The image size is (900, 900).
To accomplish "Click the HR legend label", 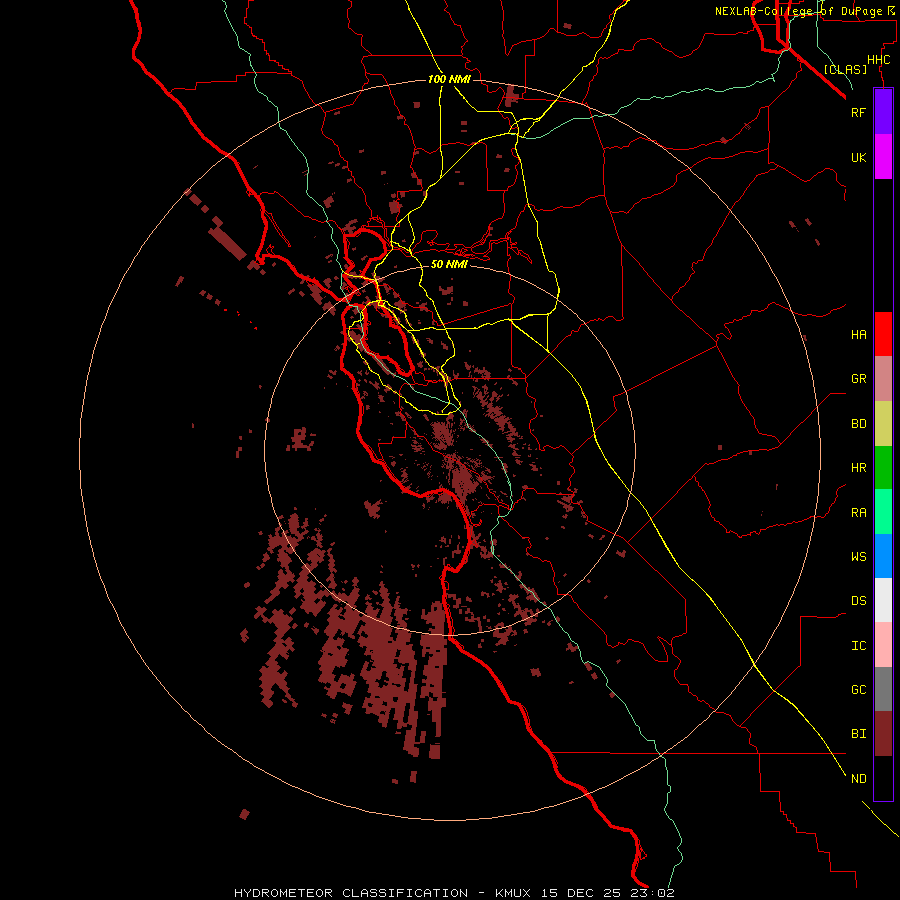I will [x=858, y=468].
